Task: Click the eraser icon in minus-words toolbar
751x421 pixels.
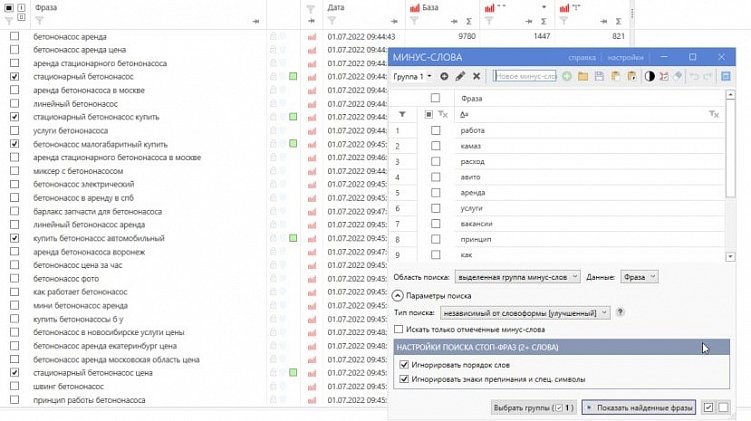Action: pyautogui.click(x=677, y=76)
